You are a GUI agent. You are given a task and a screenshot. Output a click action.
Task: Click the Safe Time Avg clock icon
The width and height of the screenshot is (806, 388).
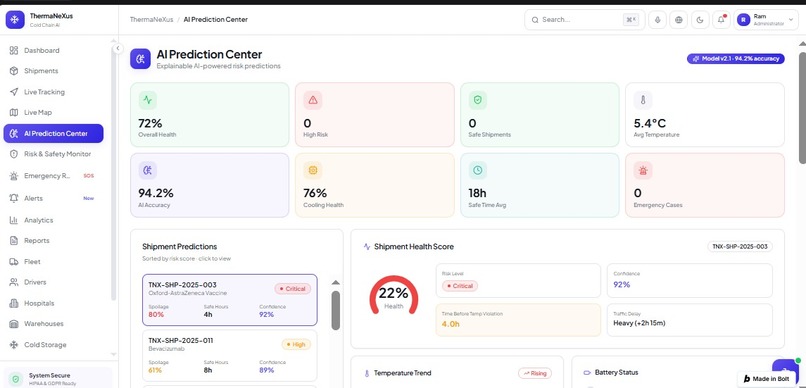pyautogui.click(x=478, y=170)
